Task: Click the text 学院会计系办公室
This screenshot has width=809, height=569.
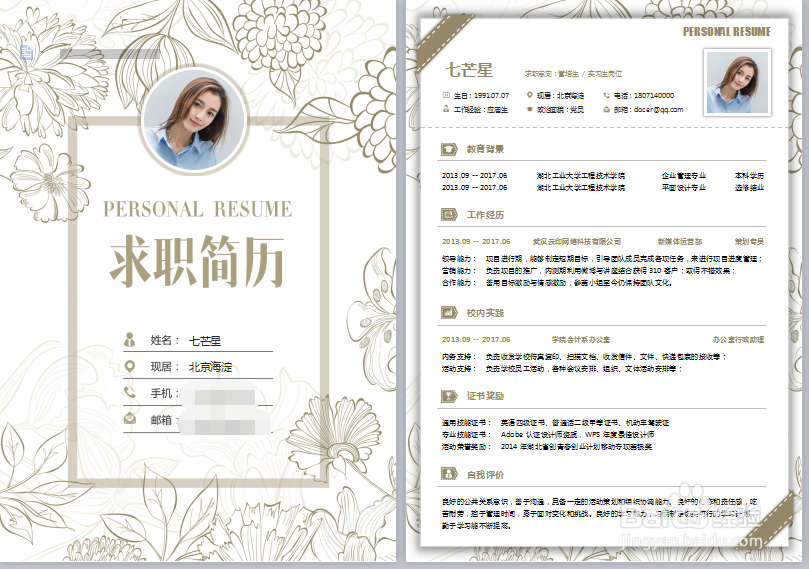Action: [580, 339]
